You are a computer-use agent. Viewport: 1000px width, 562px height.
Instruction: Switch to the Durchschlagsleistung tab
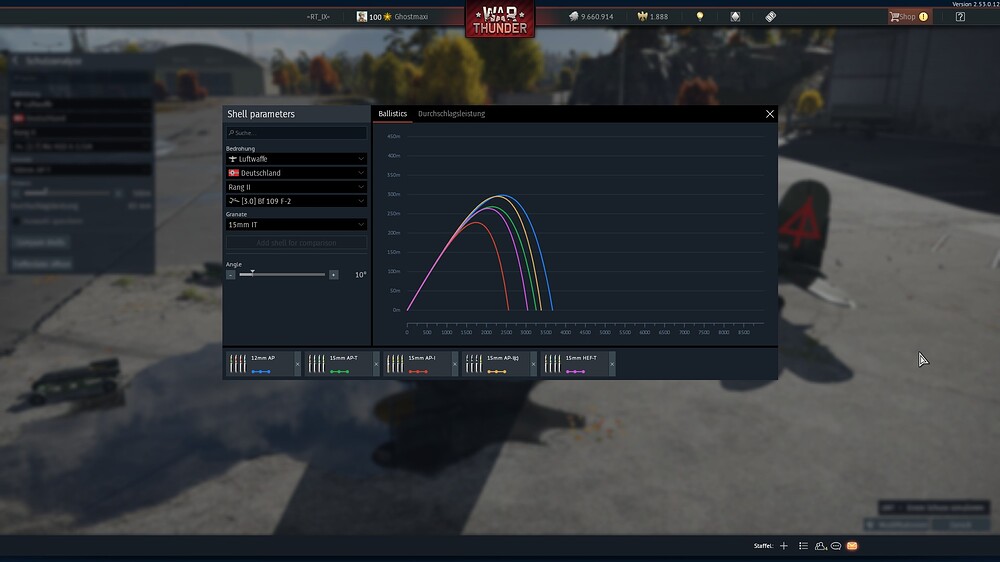click(x=451, y=114)
